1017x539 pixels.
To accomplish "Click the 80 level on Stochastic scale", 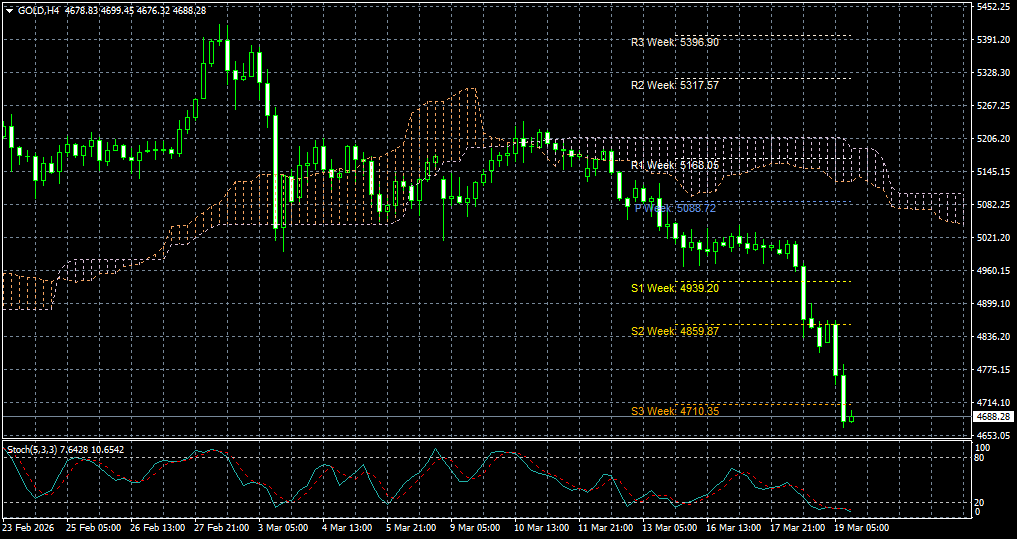I will [981, 458].
